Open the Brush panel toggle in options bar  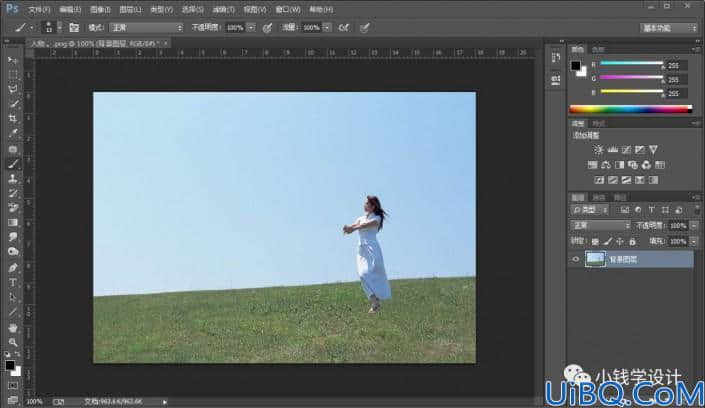(74, 28)
